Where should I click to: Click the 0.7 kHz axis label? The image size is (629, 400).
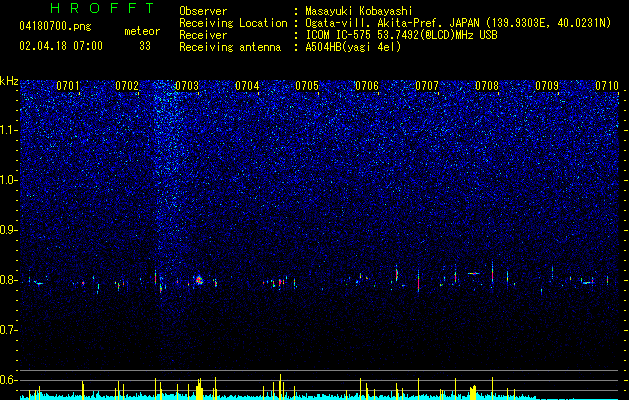pos(8,330)
